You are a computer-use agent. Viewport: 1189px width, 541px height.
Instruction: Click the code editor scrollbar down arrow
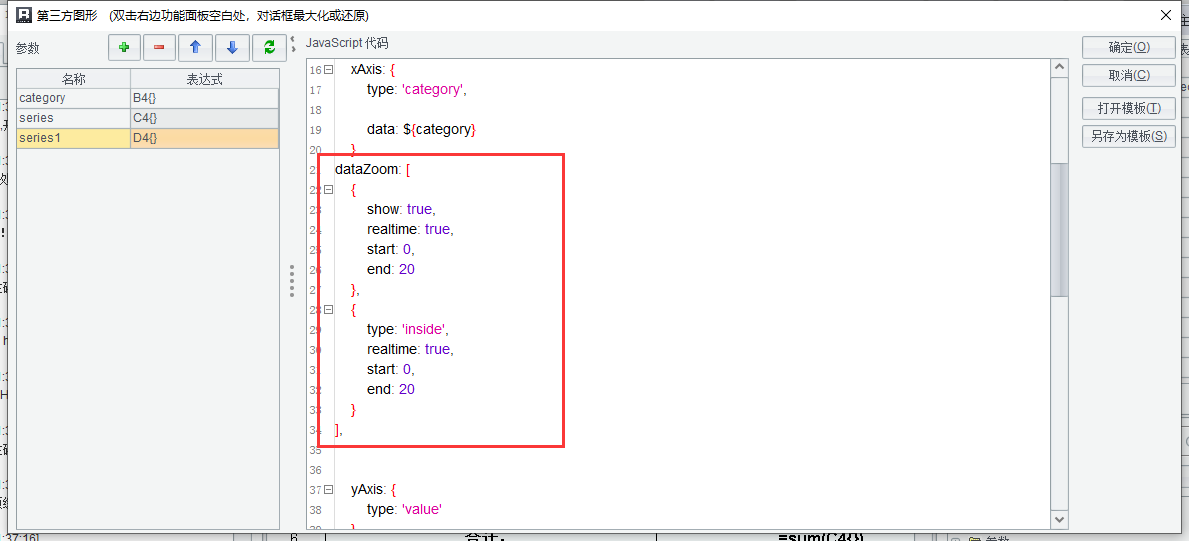(x=1060, y=519)
